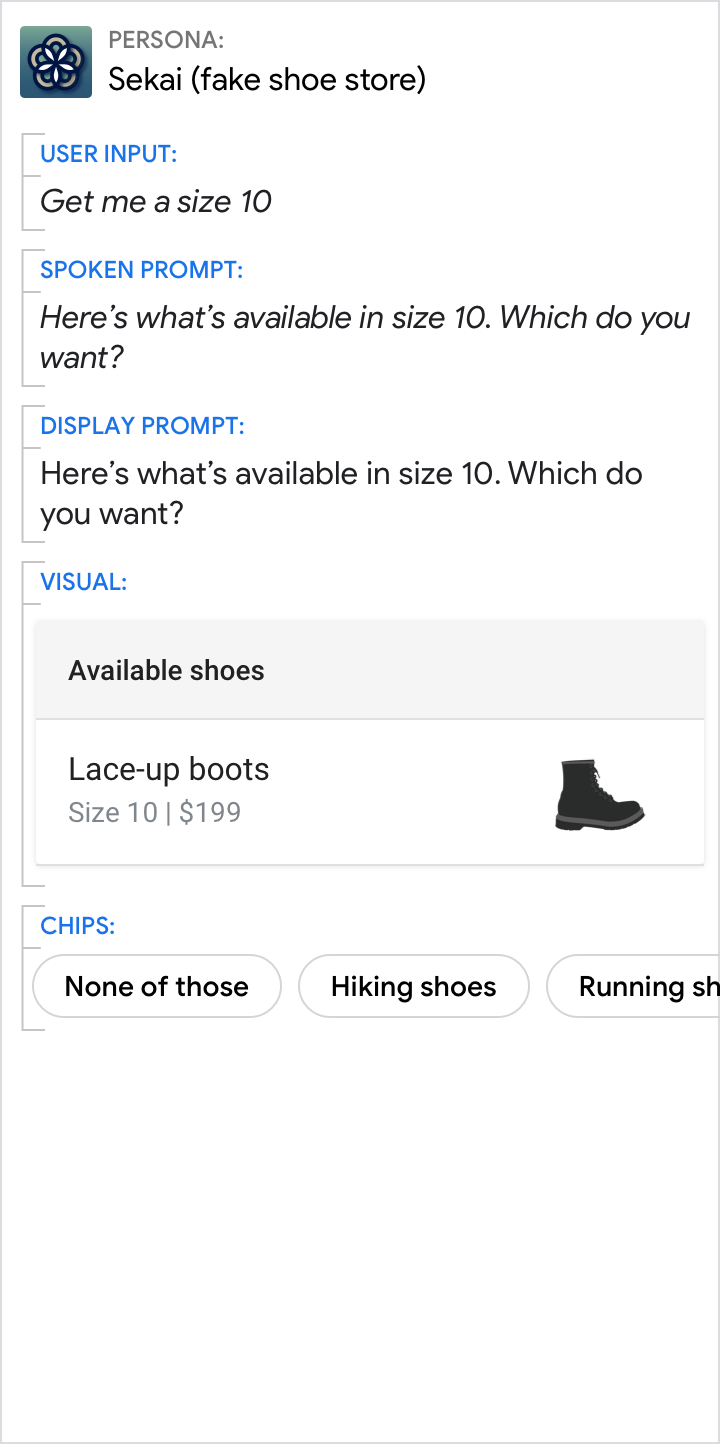The height and width of the screenshot is (1444, 720).
Task: Click "want?" ending the italic spoken prompt
Action: point(81,357)
